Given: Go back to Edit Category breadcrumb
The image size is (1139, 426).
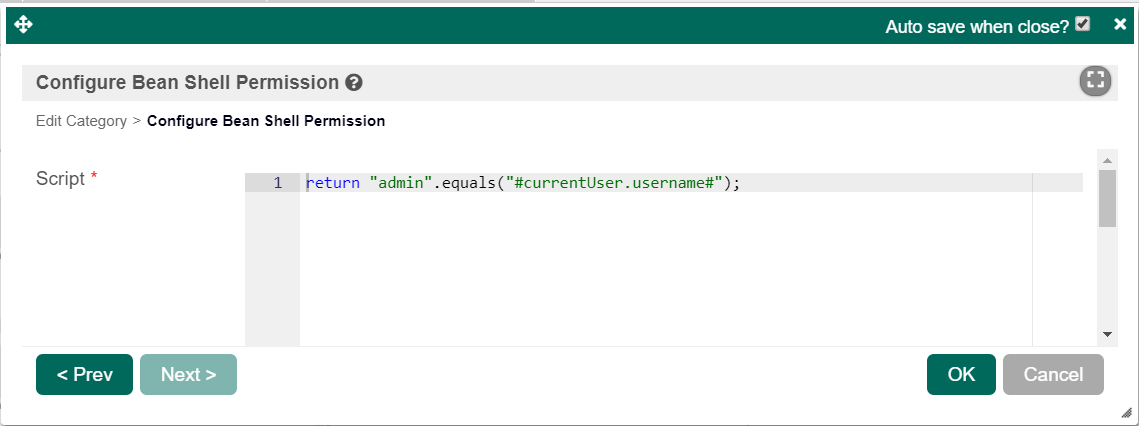Looking at the screenshot, I should click(x=81, y=121).
